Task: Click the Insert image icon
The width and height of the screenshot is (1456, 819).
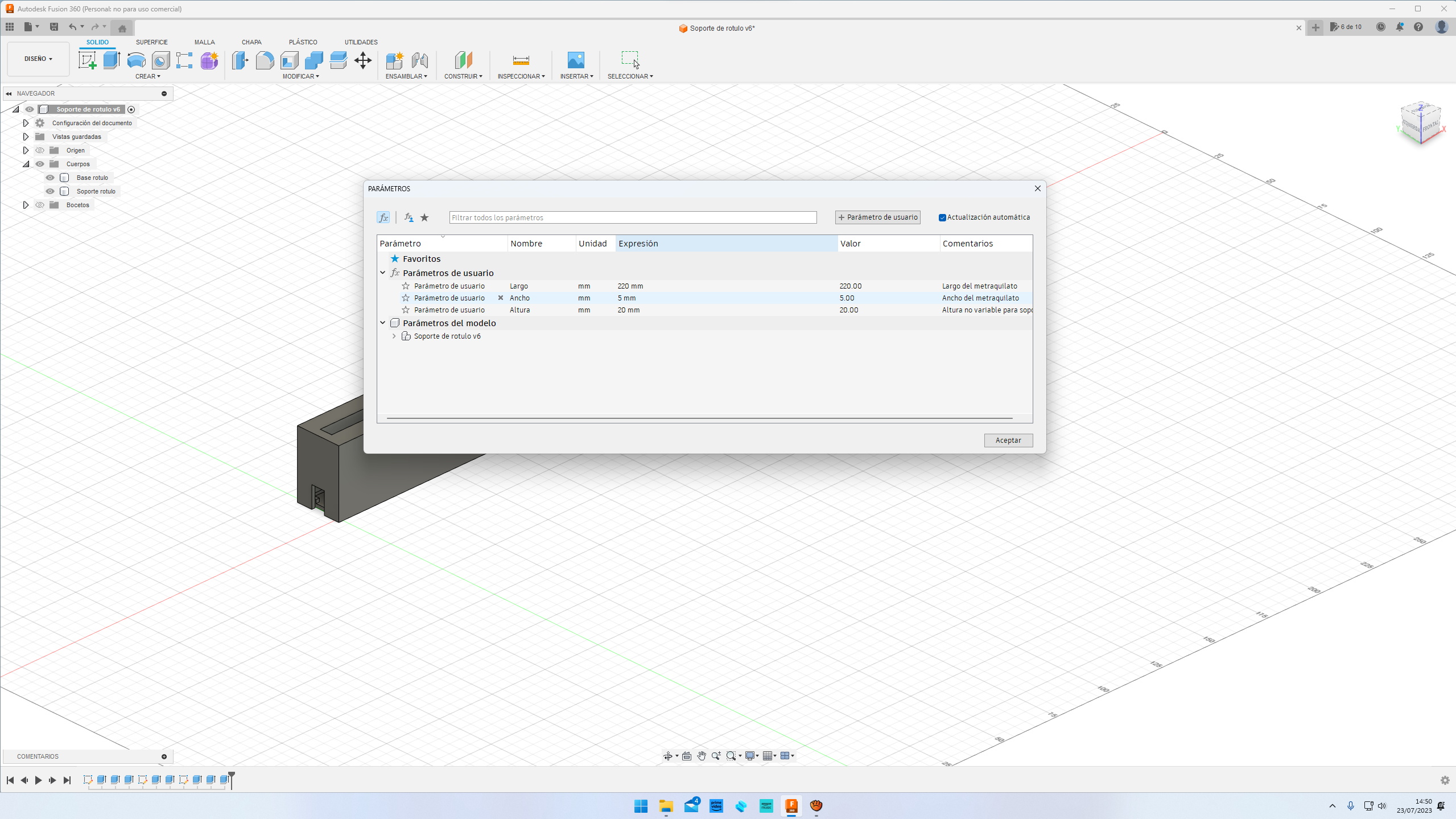Action: pyautogui.click(x=576, y=60)
